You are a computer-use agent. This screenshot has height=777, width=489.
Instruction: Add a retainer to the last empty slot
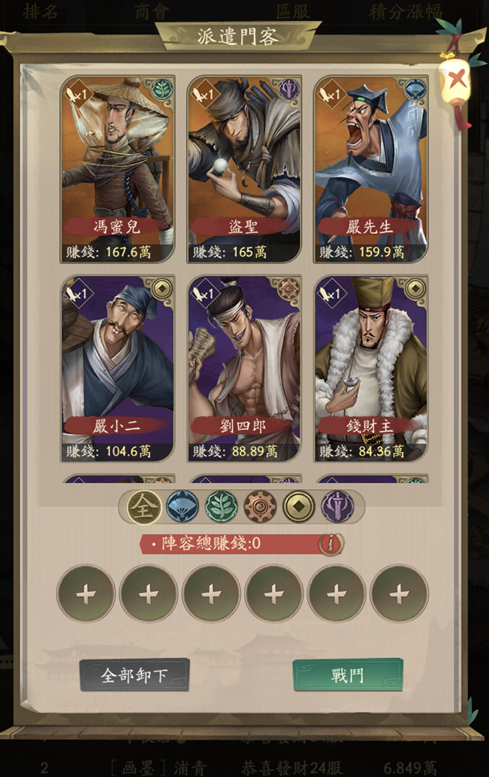(399, 594)
